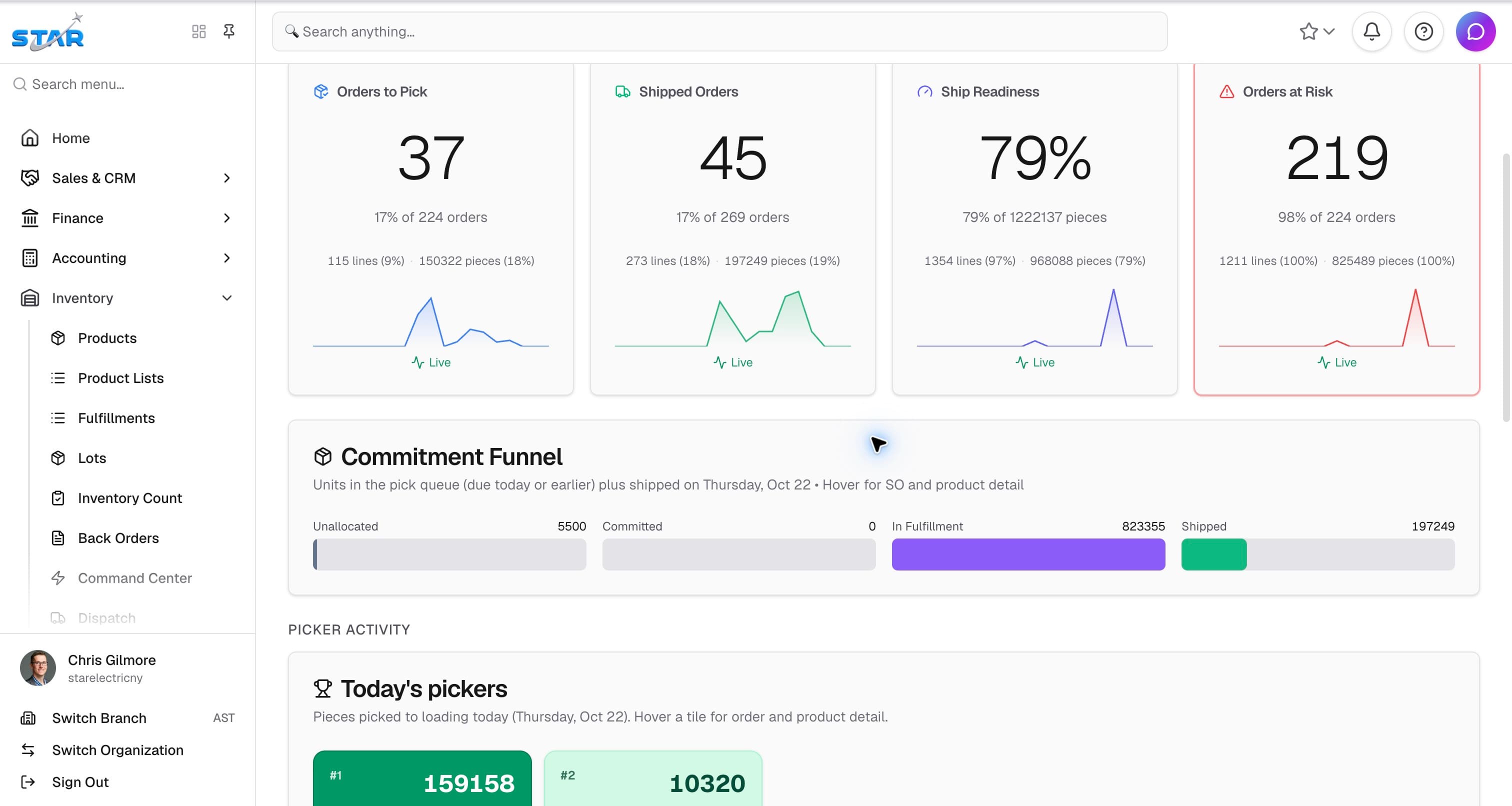Click the favorites star icon
Image resolution: width=1512 pixels, height=806 pixels.
(1308, 31)
